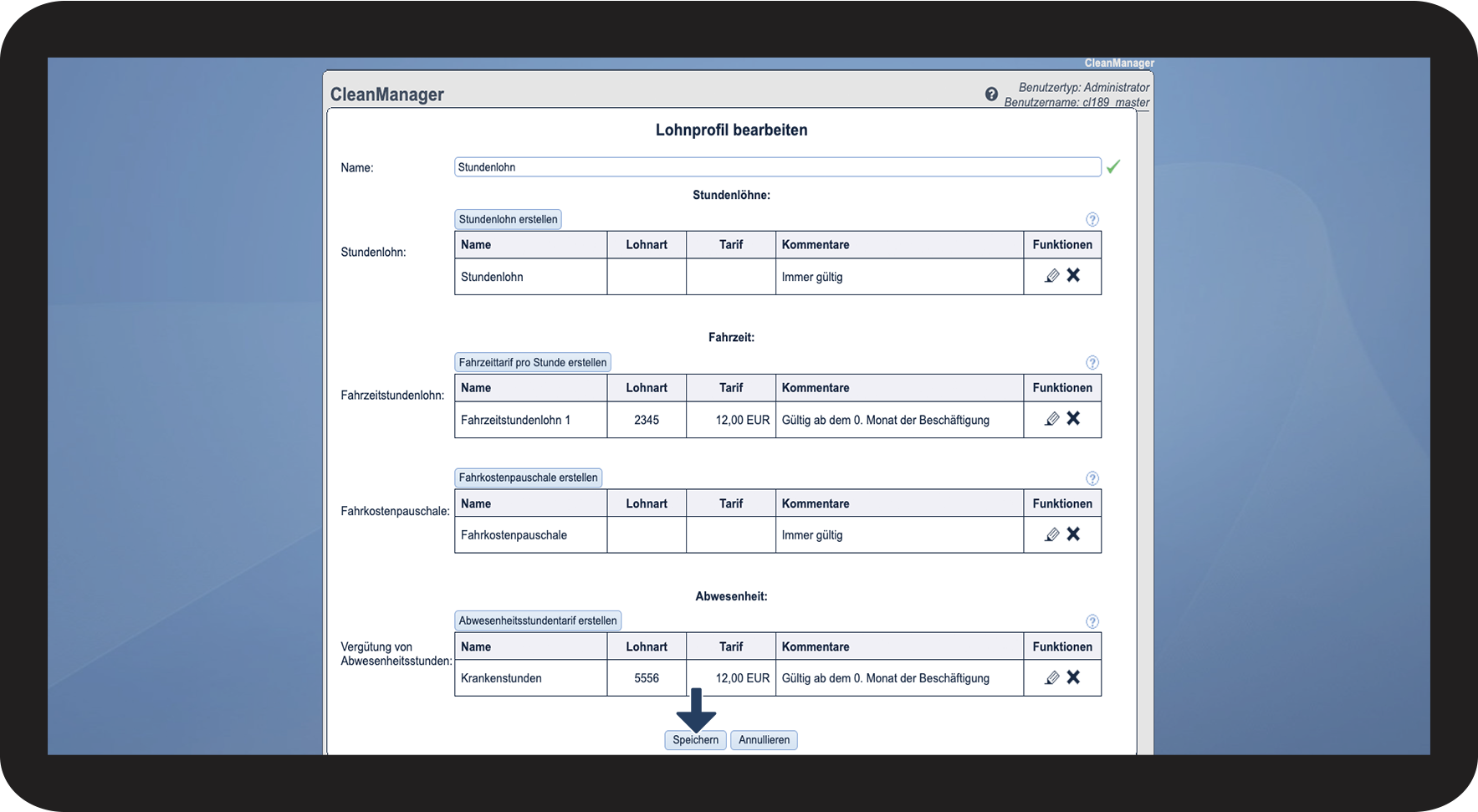Click the header help question mark icon
Screen dimensions: 1478x812
[x=991, y=94]
